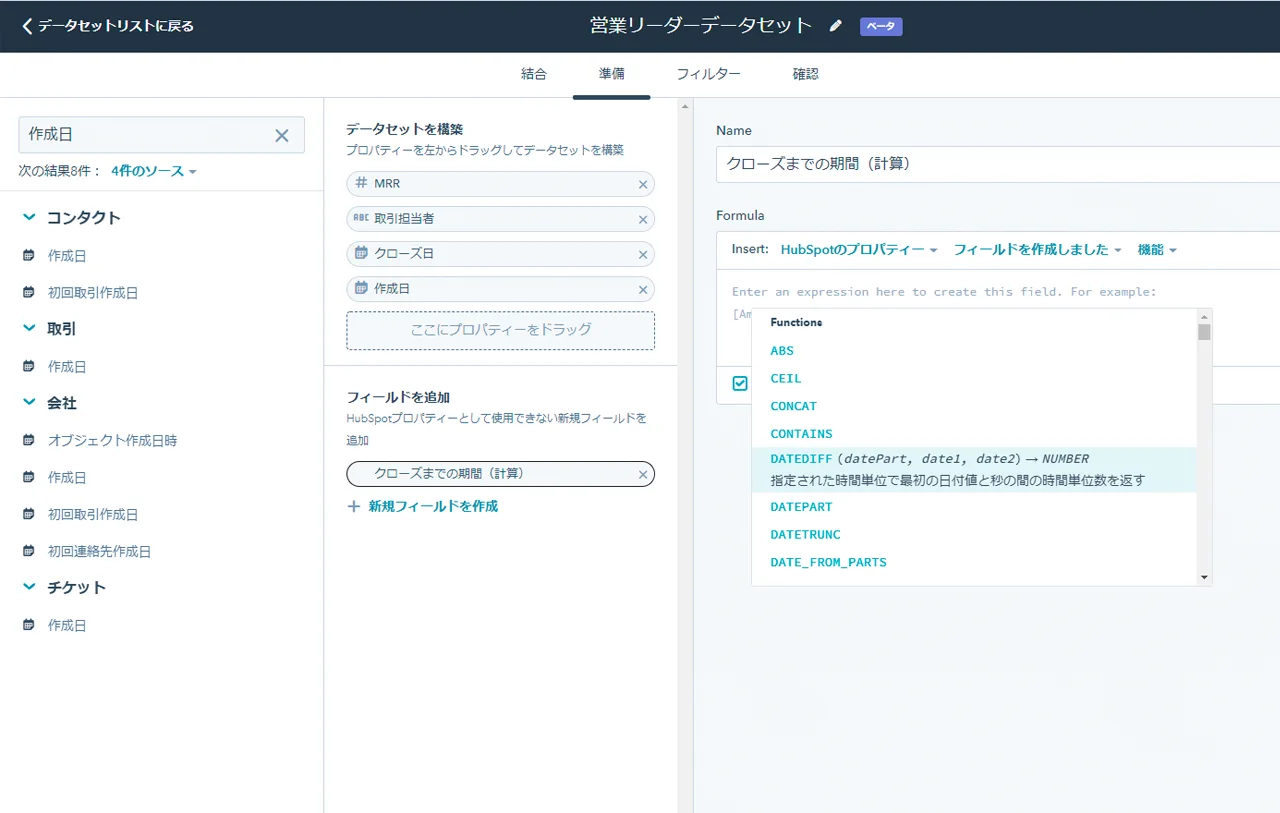Click the MRR number type icon
The height and width of the screenshot is (813, 1280).
[x=361, y=184]
